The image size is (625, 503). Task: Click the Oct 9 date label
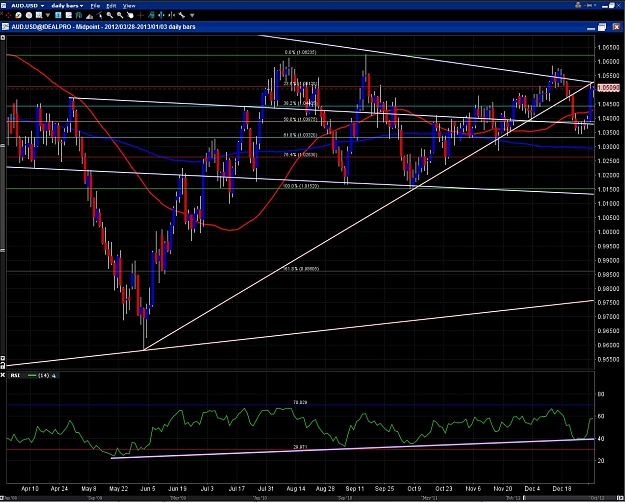[x=414, y=488]
